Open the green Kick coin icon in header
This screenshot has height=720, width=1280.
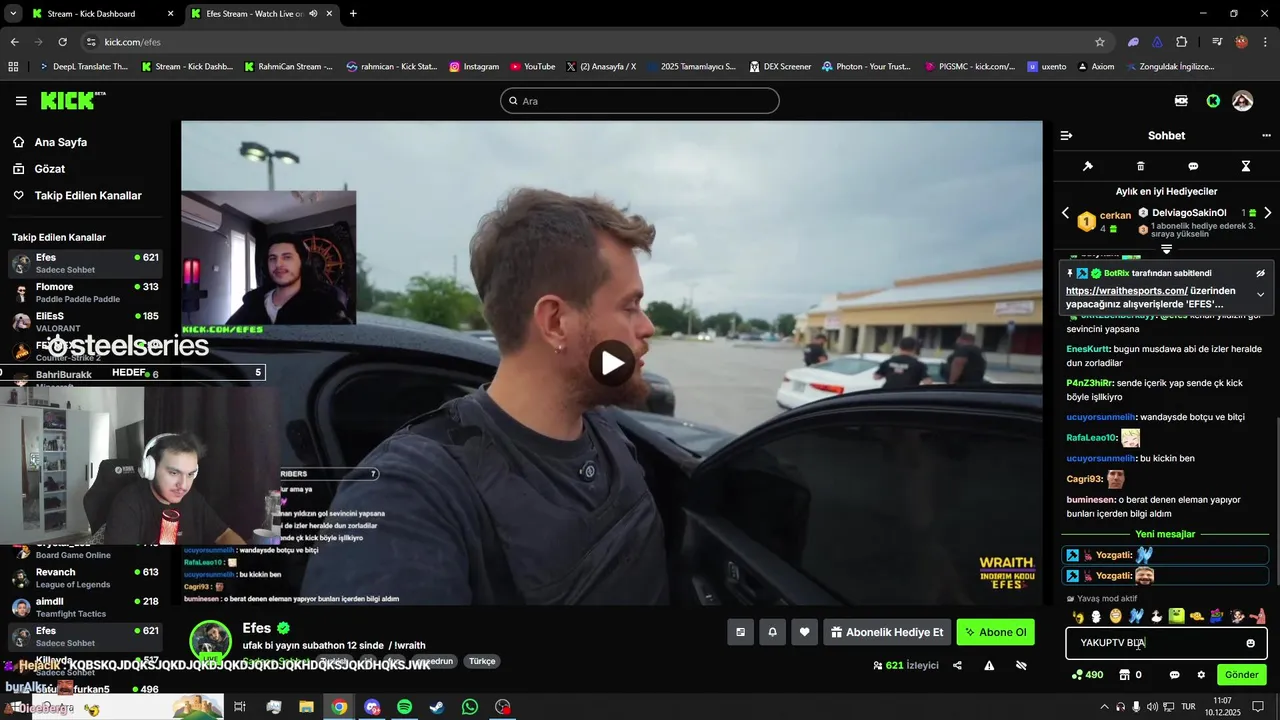(1213, 101)
